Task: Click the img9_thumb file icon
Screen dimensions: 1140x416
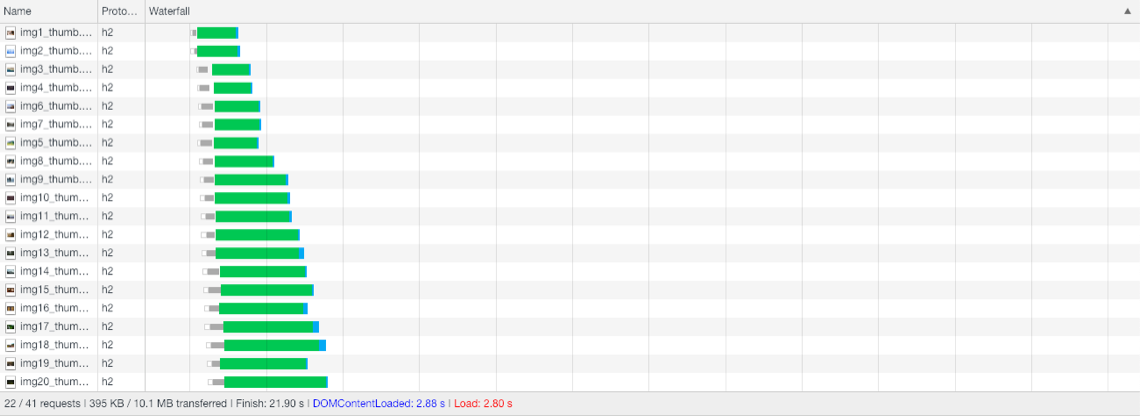Action: 10,180
